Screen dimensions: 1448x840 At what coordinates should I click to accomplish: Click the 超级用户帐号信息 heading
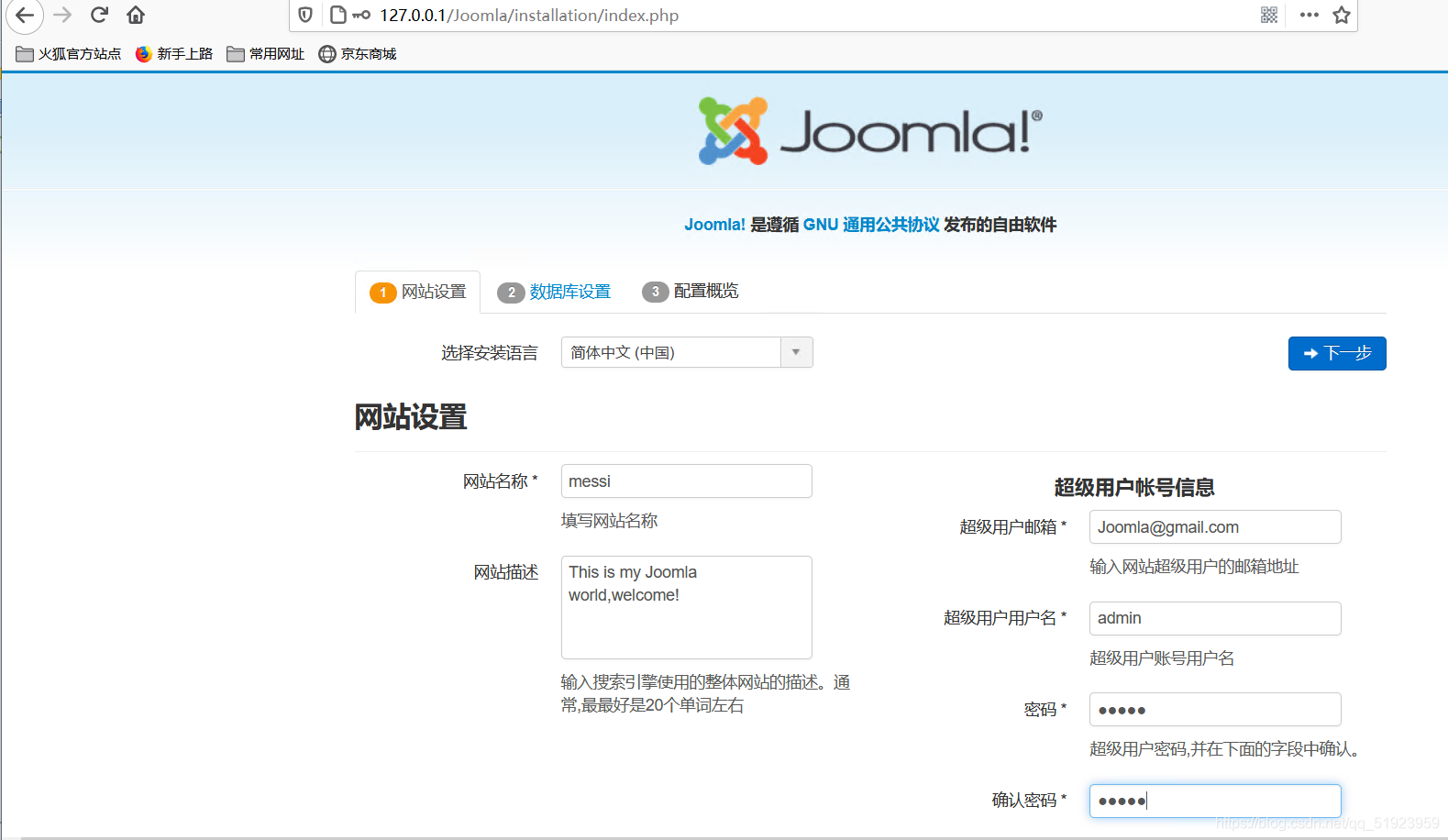point(1134,487)
